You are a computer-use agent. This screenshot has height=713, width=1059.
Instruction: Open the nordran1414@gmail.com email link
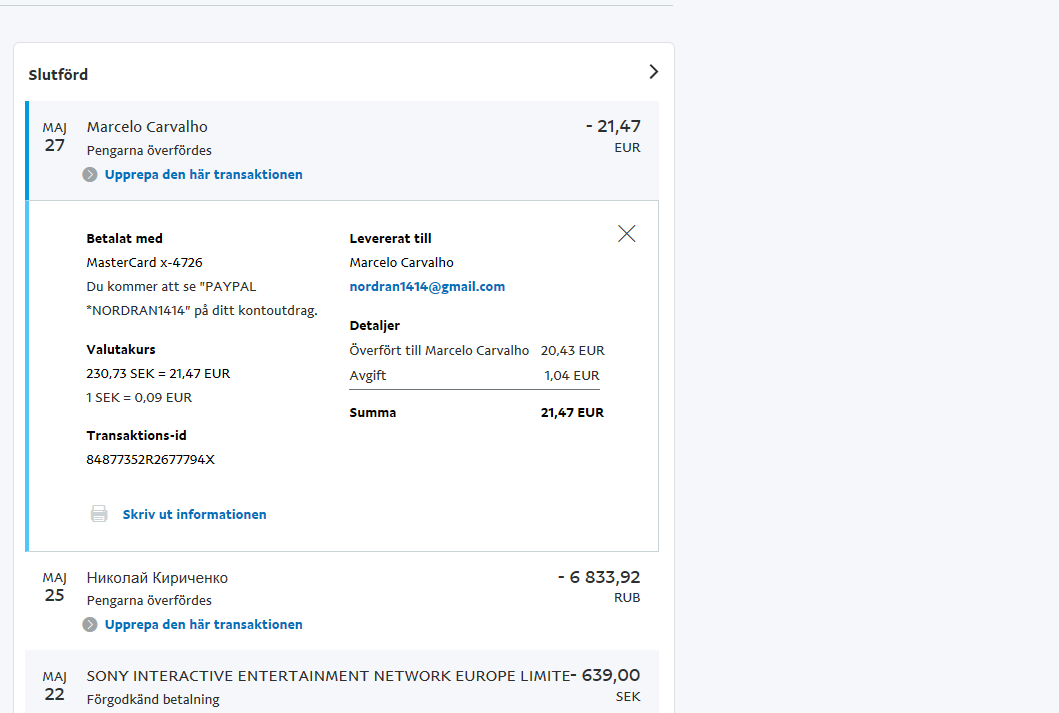pyautogui.click(x=427, y=287)
